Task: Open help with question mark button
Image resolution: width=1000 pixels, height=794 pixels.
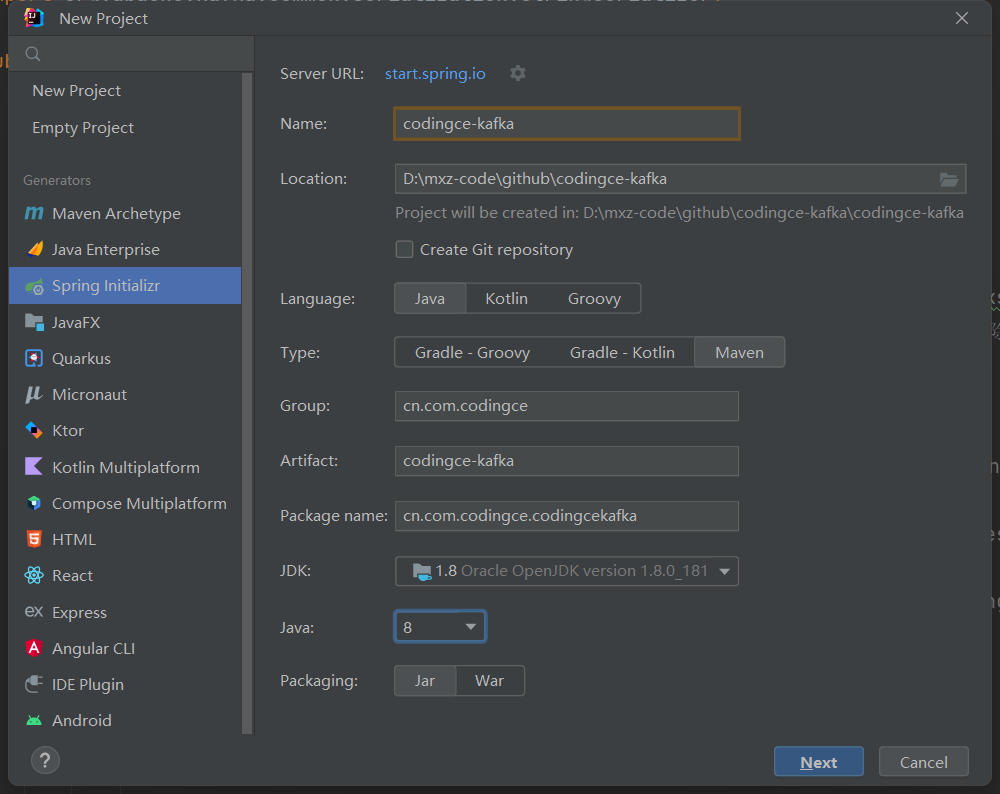Action: pos(45,760)
